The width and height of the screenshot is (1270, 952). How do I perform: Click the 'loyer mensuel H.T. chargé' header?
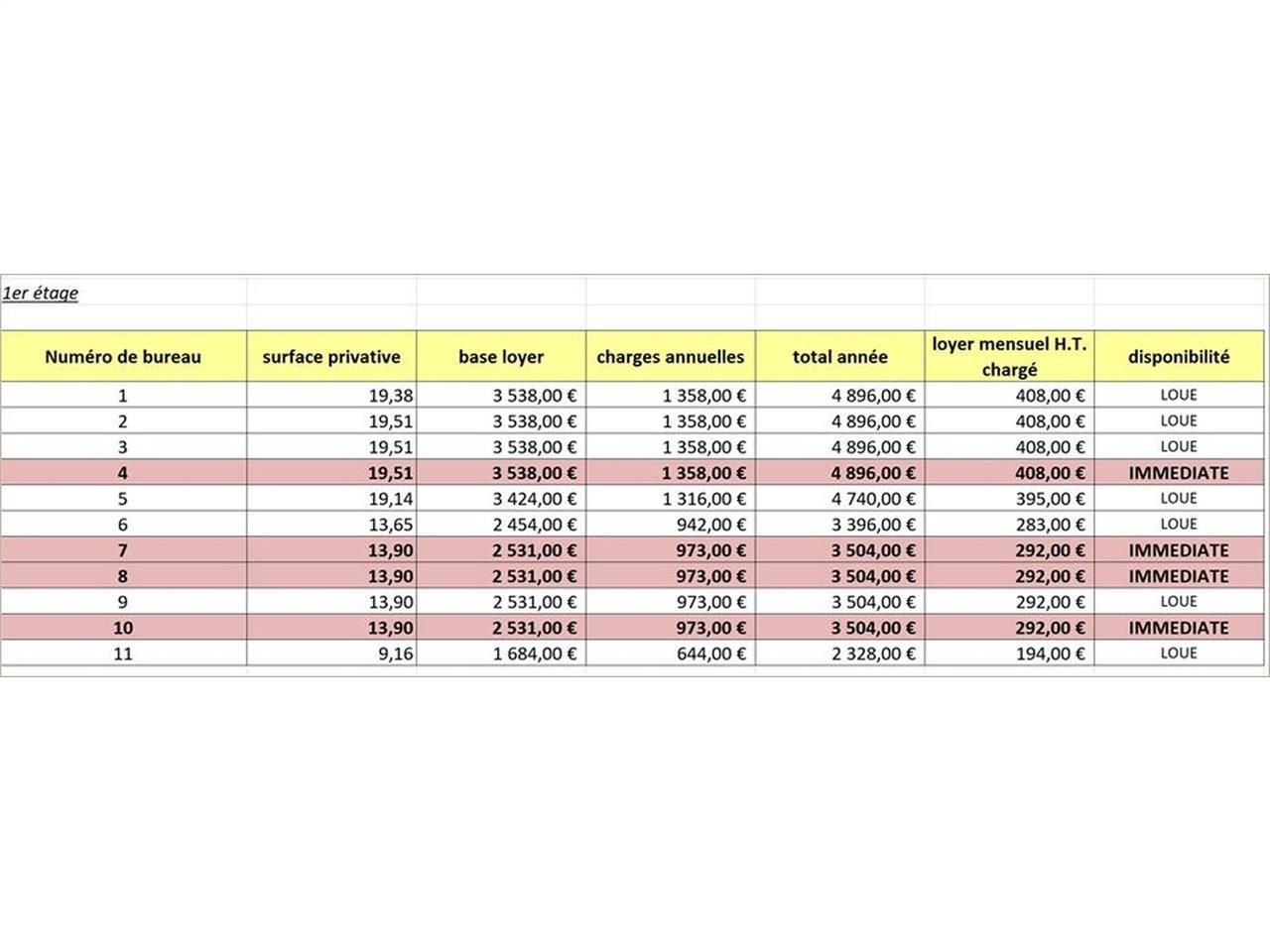[1009, 357]
